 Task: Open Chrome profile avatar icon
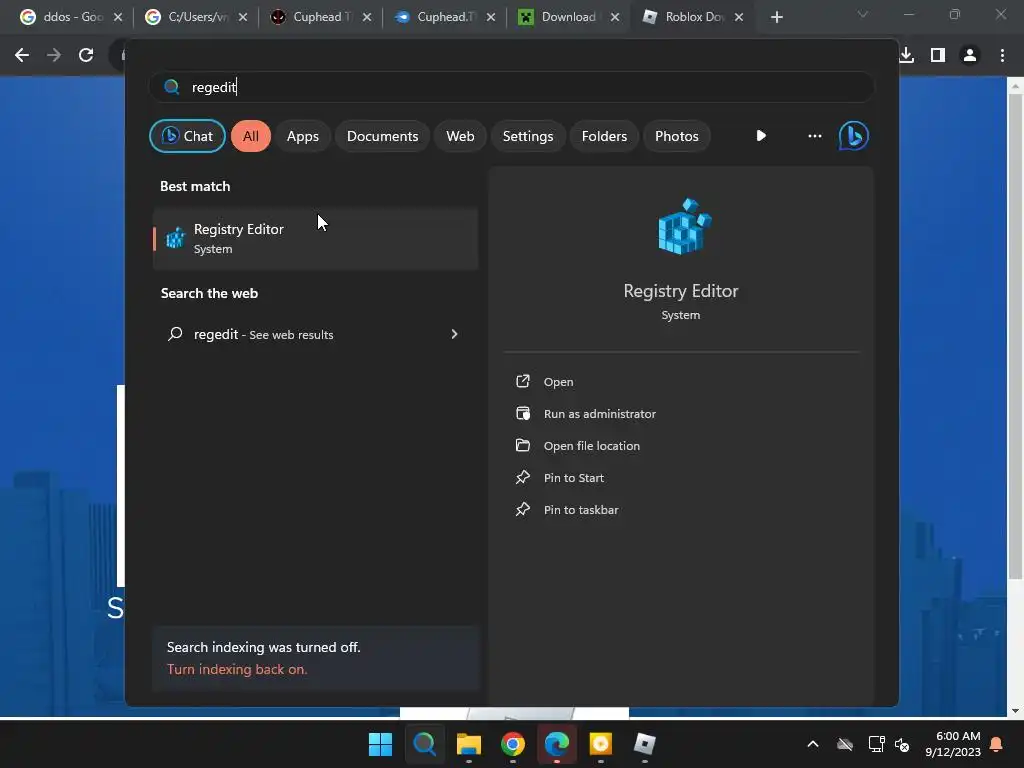click(970, 55)
